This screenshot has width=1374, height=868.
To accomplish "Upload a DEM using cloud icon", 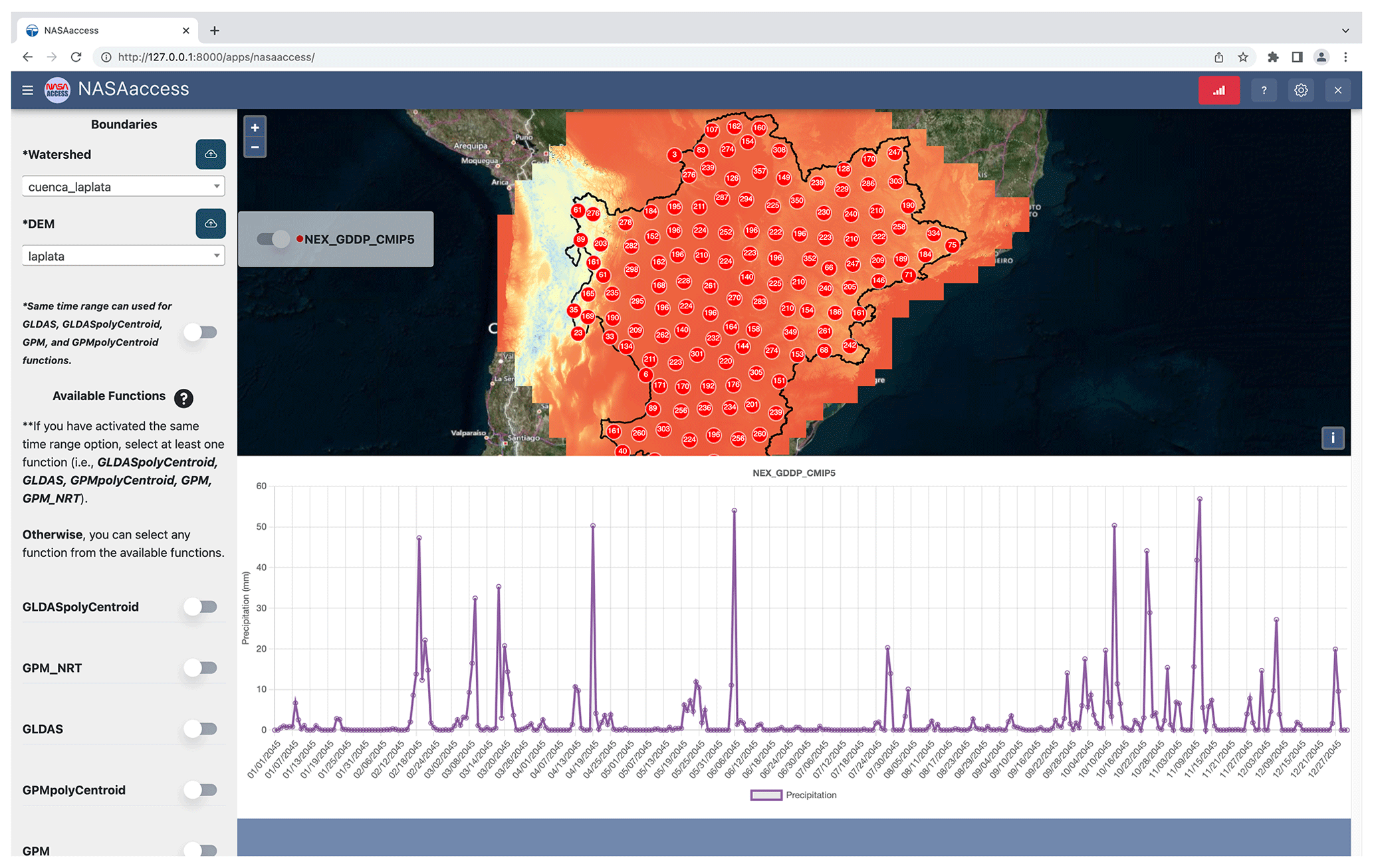I will click(x=211, y=223).
